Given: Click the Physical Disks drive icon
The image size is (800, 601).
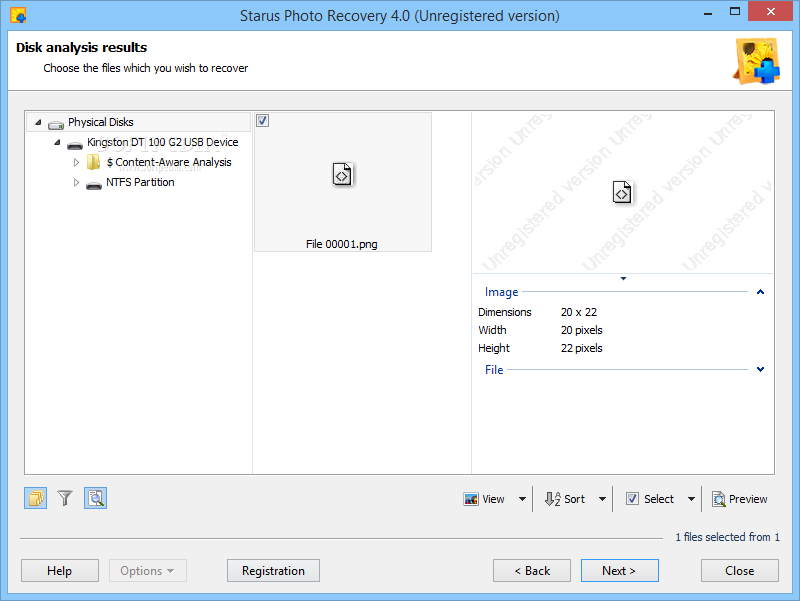Looking at the screenshot, I should [56, 124].
